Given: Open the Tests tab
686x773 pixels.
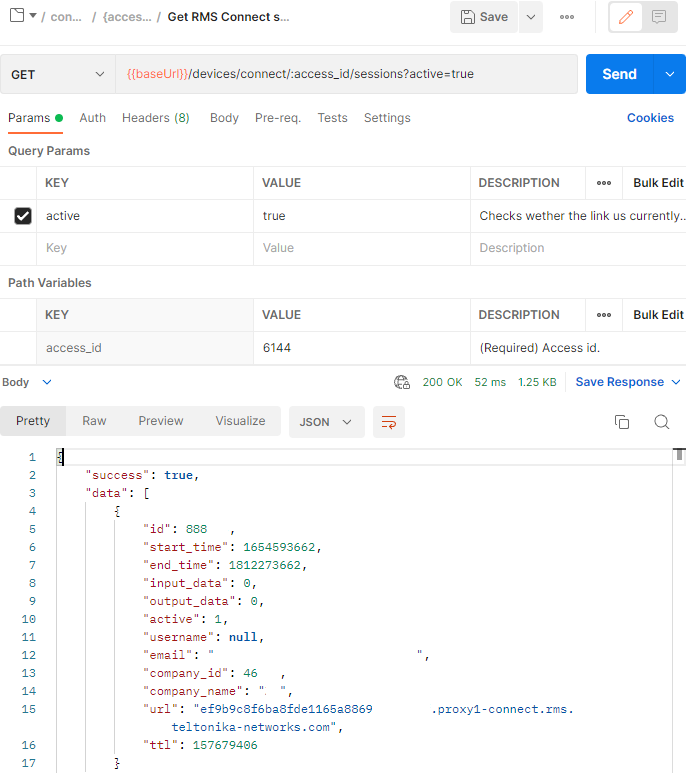Looking at the screenshot, I should click(x=332, y=118).
